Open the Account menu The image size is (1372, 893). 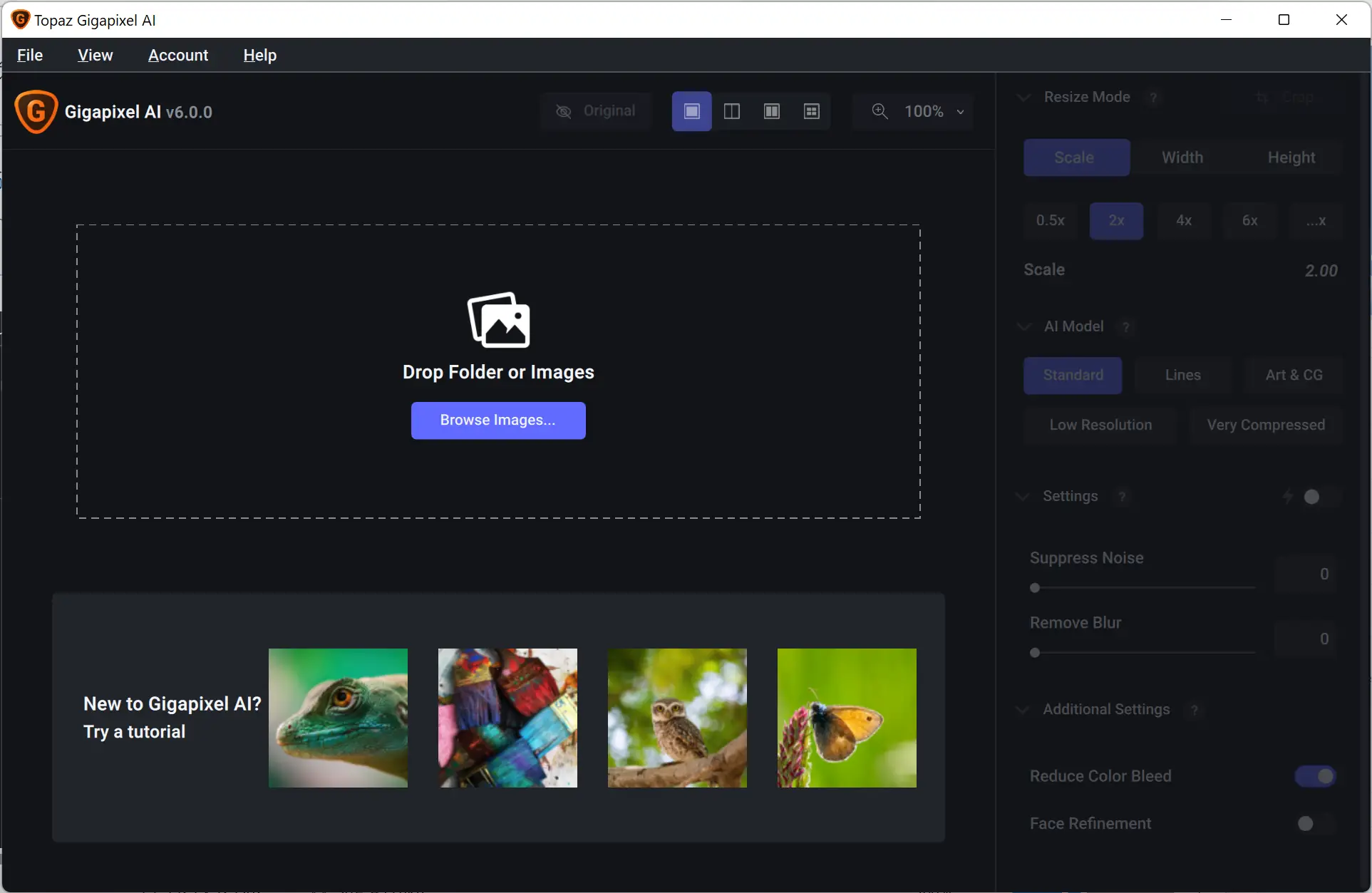178,55
